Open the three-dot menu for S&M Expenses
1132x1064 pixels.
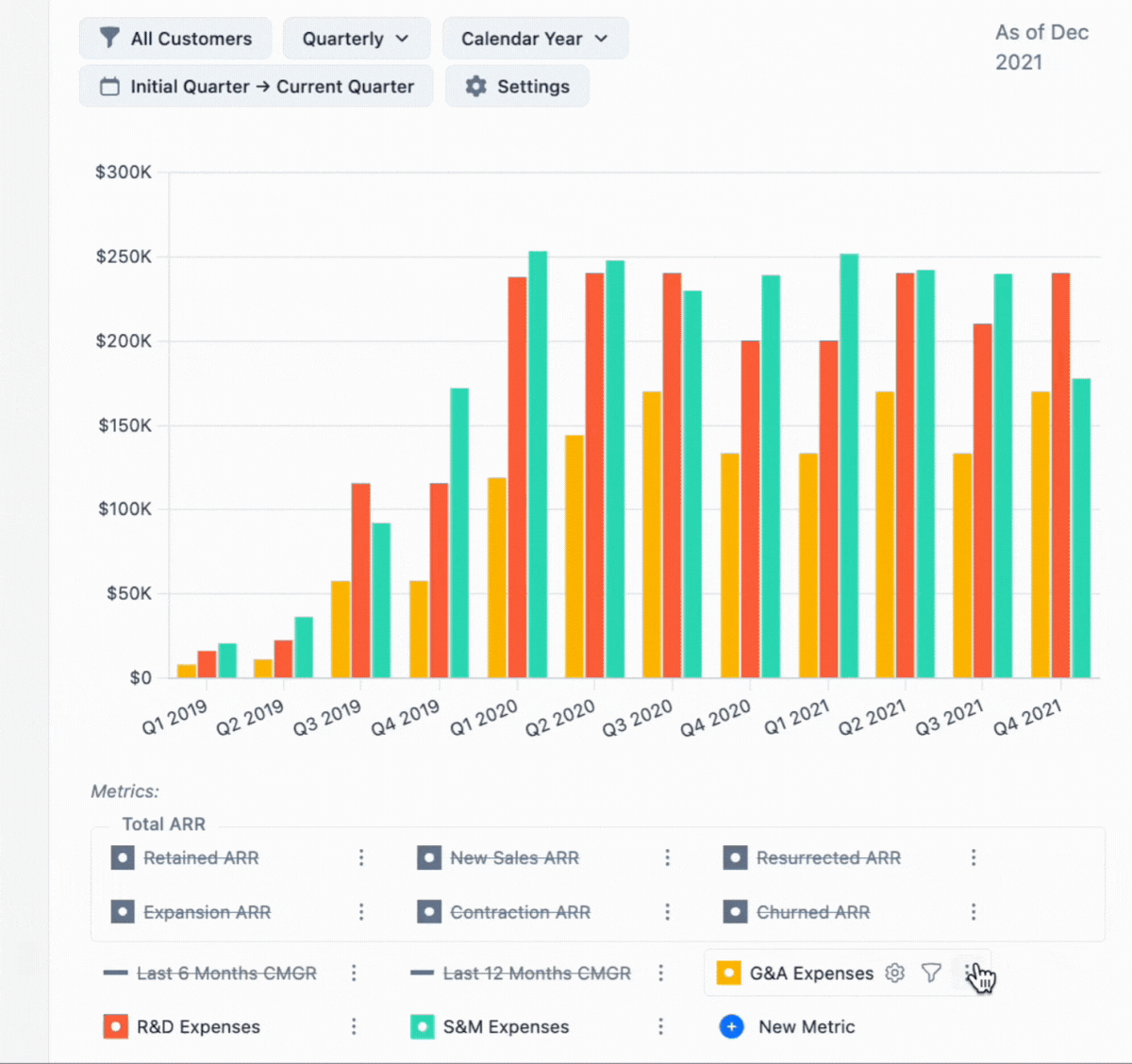point(660,1026)
